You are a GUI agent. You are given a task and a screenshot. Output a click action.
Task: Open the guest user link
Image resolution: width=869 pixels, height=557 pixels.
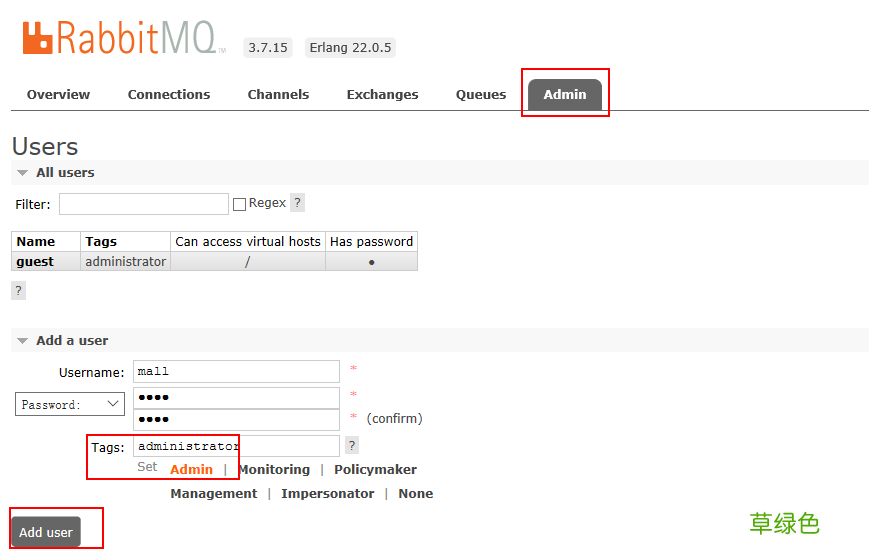[x=35, y=262]
